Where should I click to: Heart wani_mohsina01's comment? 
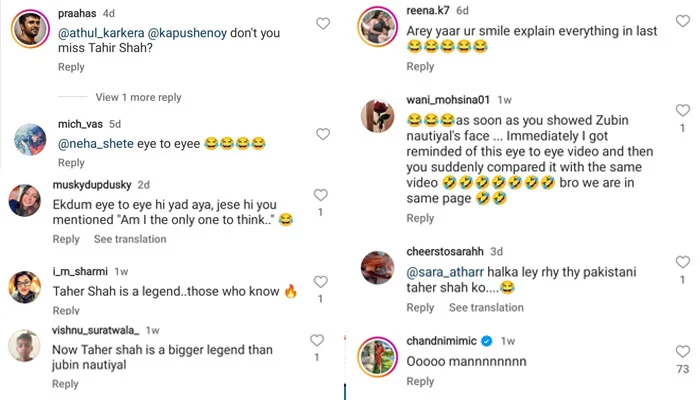pos(682,110)
